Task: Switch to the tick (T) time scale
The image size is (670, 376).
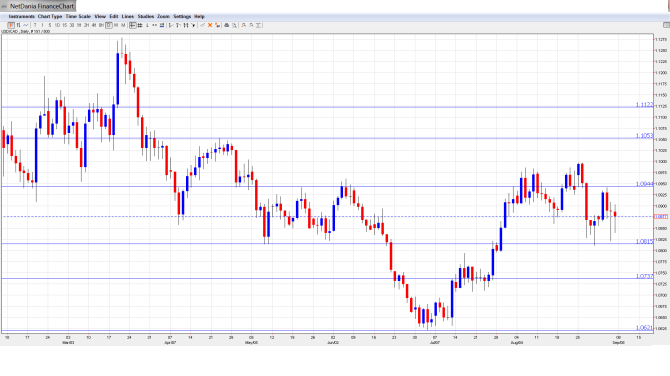Action: point(35,25)
